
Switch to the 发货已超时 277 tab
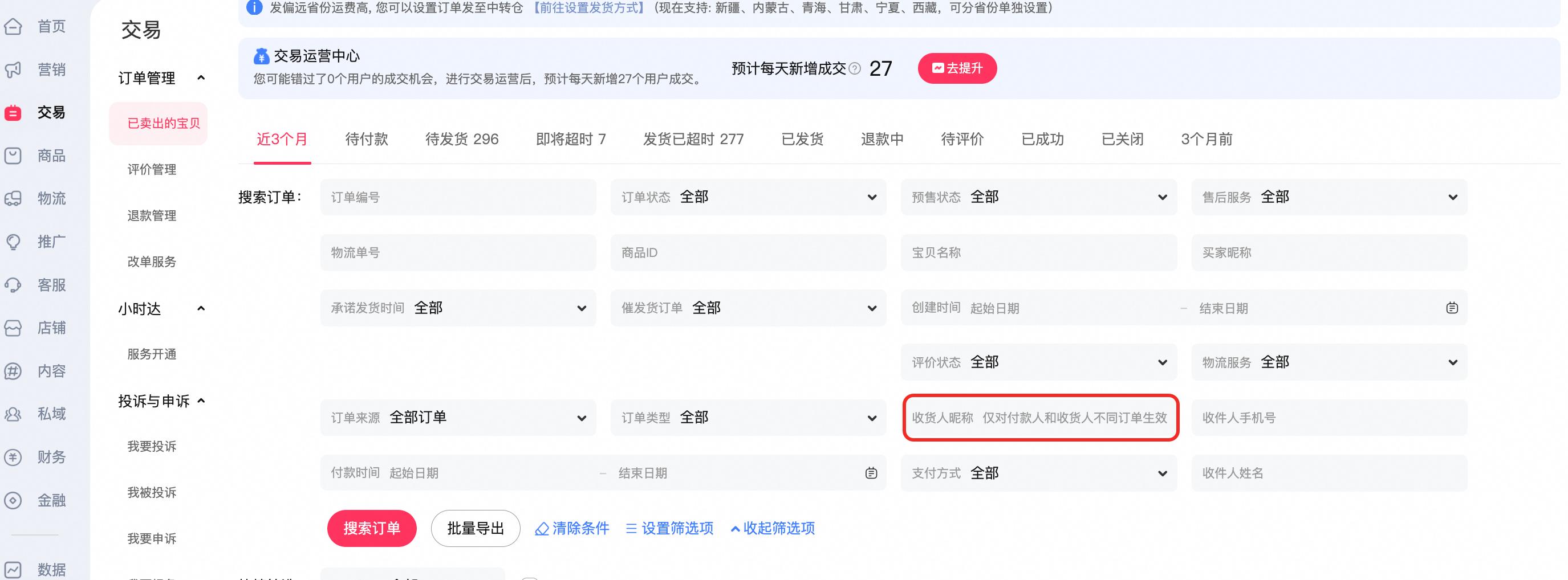(693, 139)
